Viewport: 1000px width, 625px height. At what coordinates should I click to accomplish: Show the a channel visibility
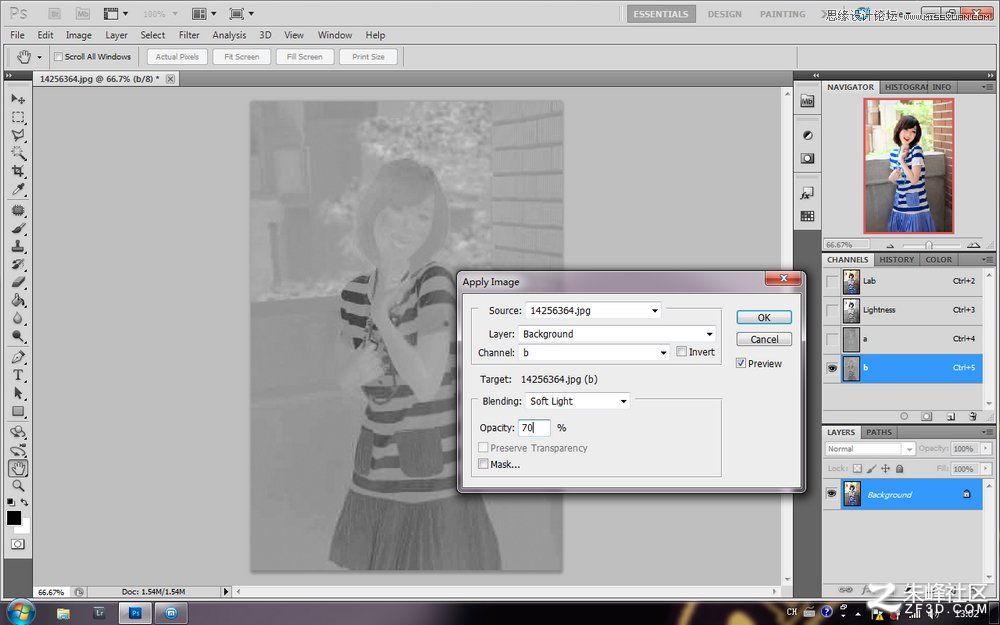[x=832, y=339]
